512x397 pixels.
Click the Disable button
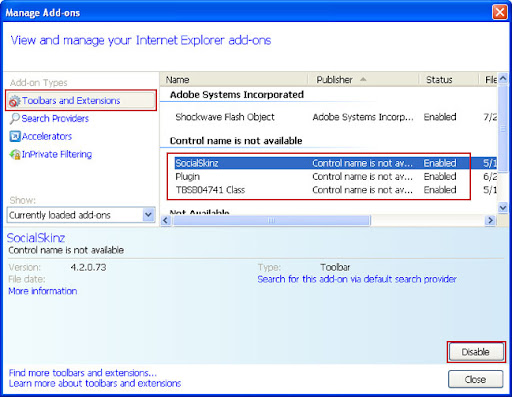pyautogui.click(x=476, y=352)
